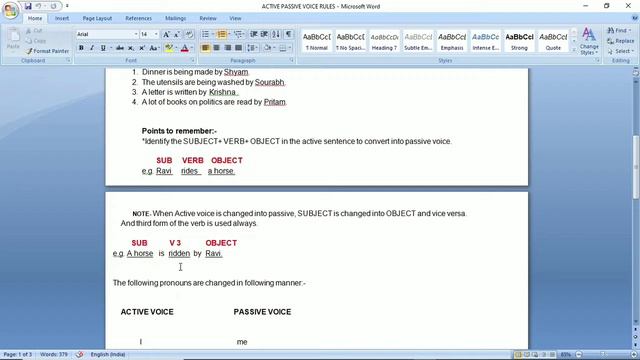Align text left
Image resolution: width=640 pixels, height=360 pixels.
(205, 48)
